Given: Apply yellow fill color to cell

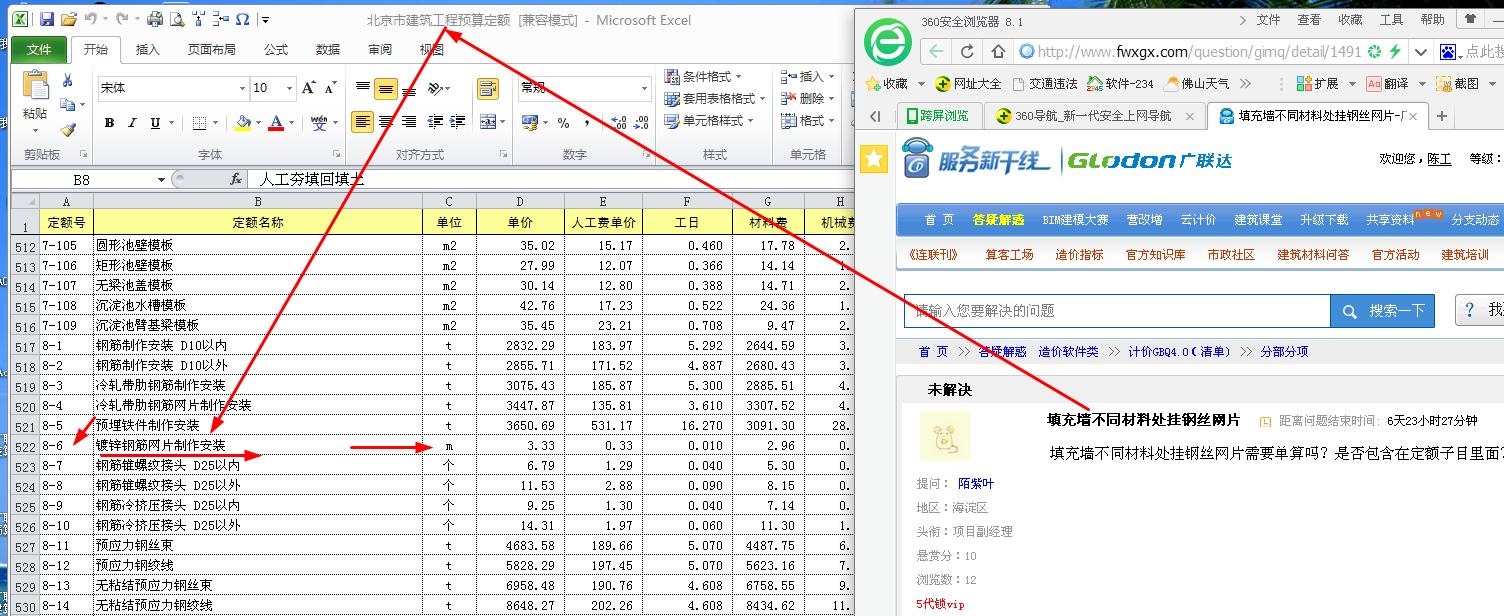Looking at the screenshot, I should click(x=243, y=122).
